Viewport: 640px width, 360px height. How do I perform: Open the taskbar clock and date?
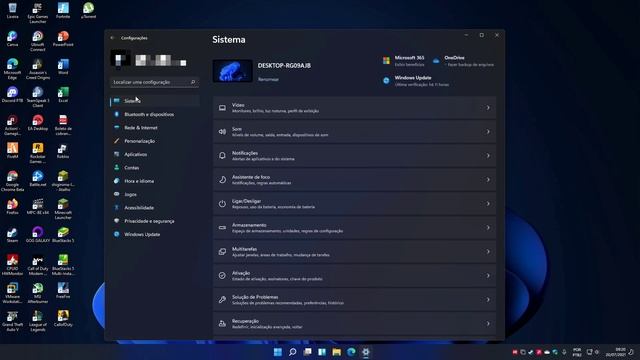[x=616, y=352]
